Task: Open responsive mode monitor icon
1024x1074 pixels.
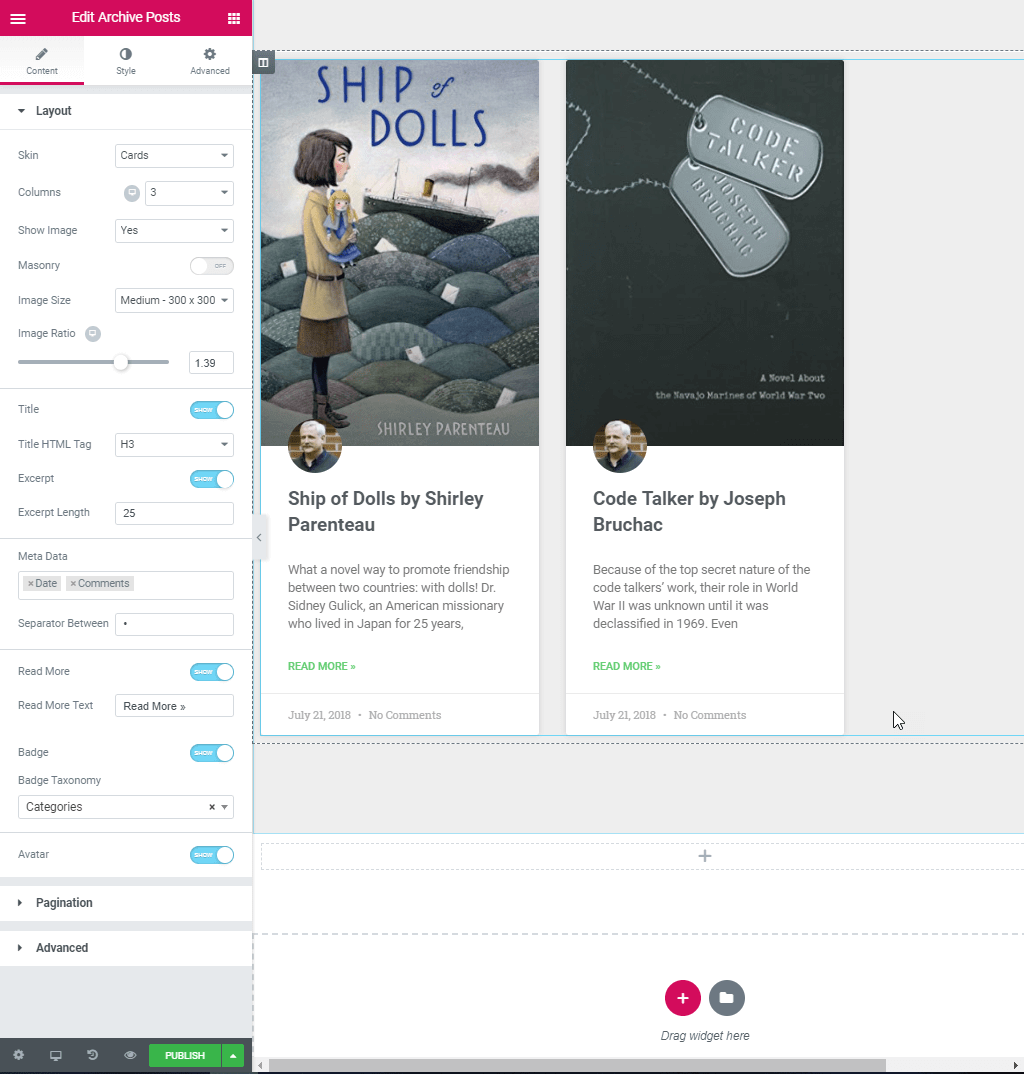Action: 55,1055
